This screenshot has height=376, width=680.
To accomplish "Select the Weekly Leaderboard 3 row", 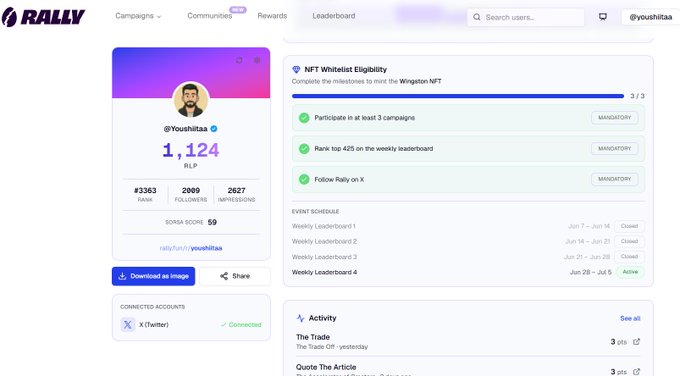I will [468, 257].
